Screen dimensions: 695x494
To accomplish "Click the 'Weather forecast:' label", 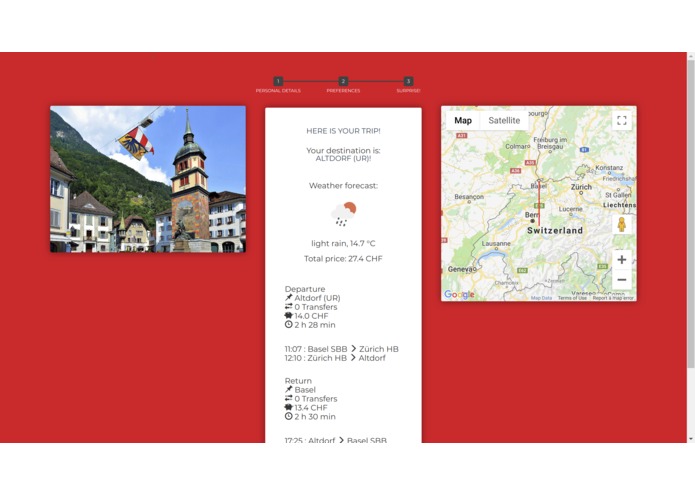I will pyautogui.click(x=343, y=186).
